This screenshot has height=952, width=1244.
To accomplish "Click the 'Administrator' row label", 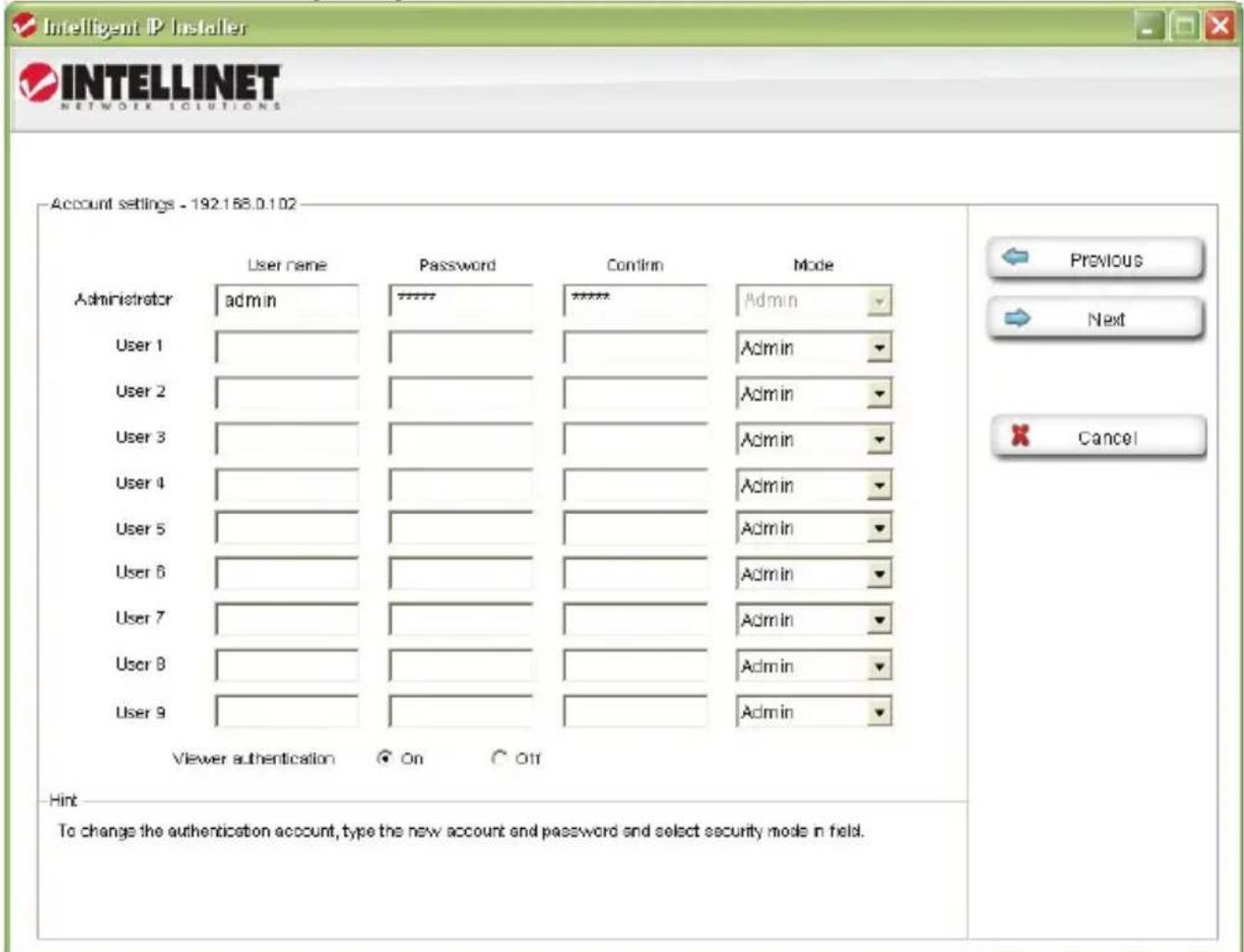I will (123, 299).
